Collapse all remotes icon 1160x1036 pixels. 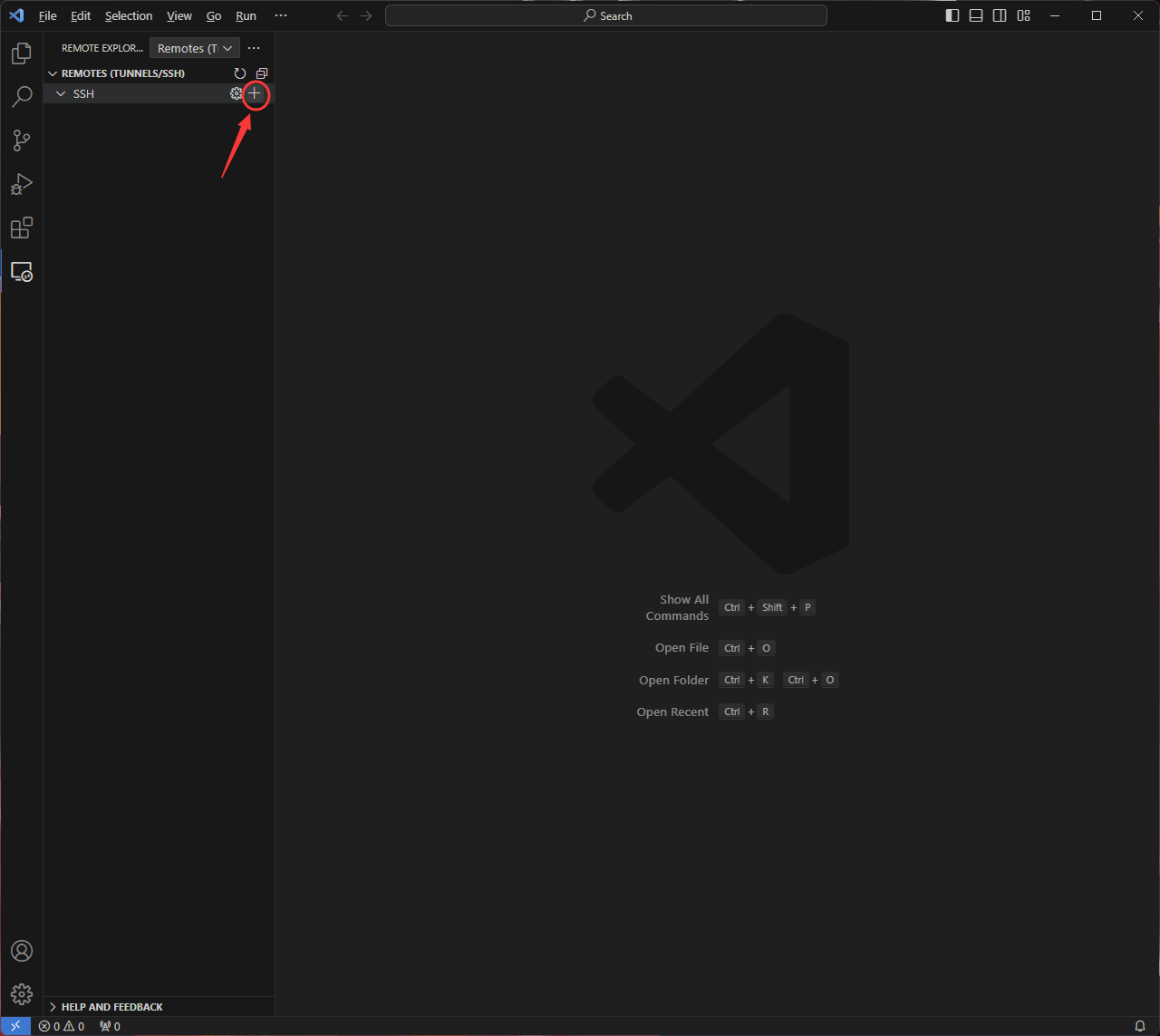(x=262, y=73)
